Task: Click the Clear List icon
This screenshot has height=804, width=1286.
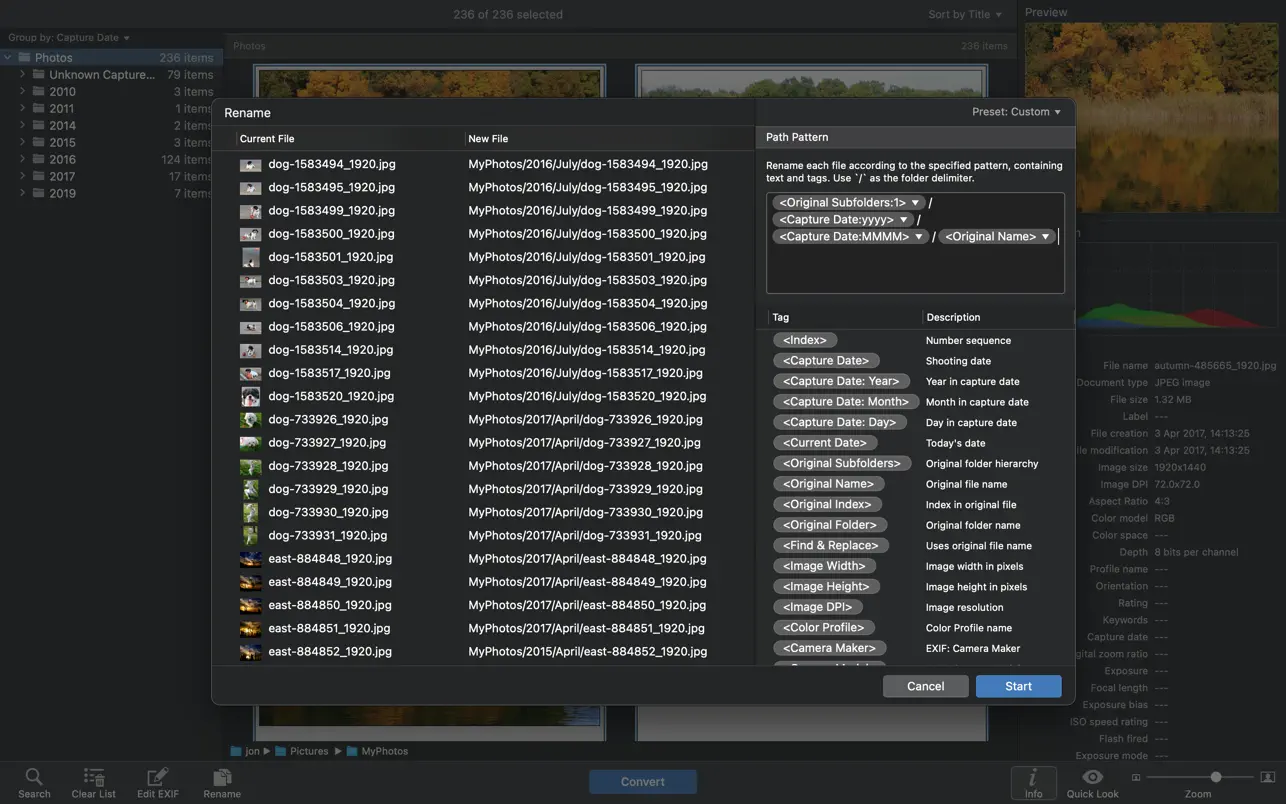Action: [93, 778]
